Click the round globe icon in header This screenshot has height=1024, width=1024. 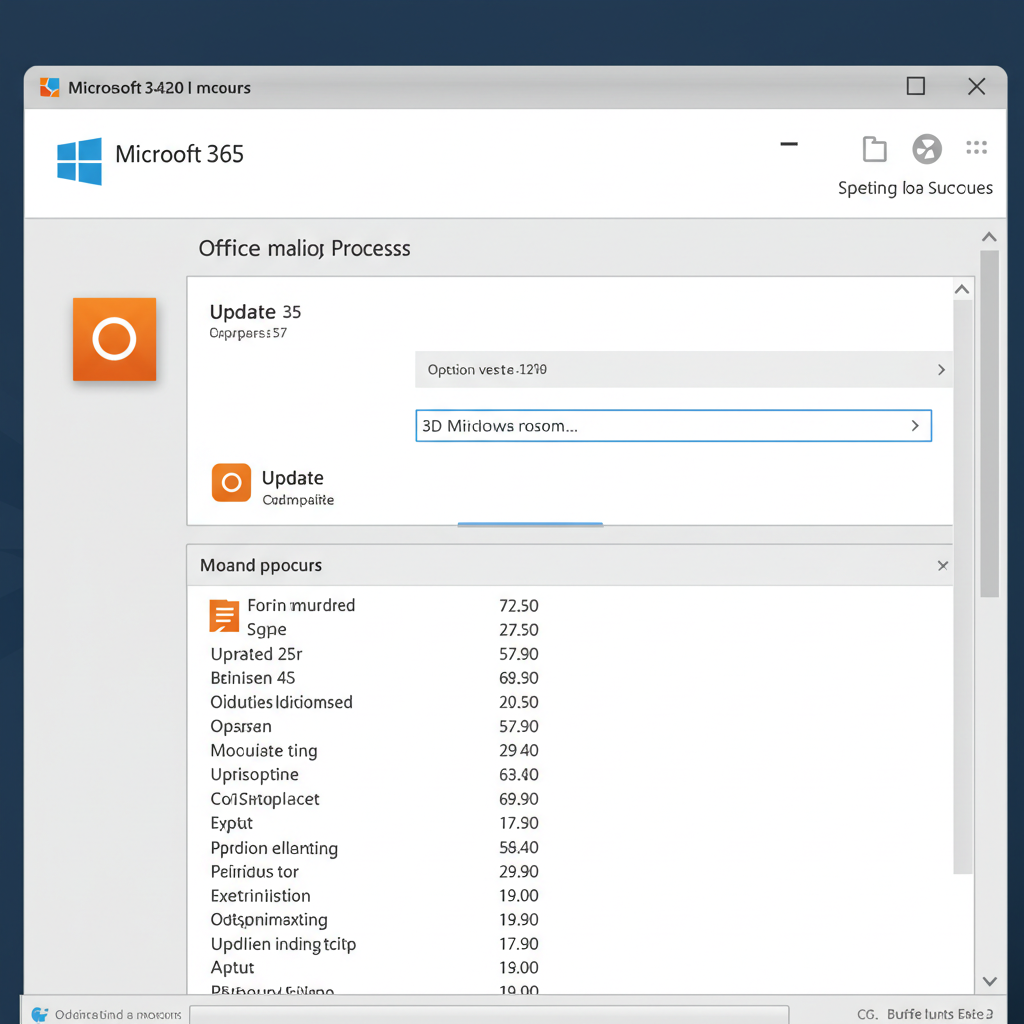[927, 149]
